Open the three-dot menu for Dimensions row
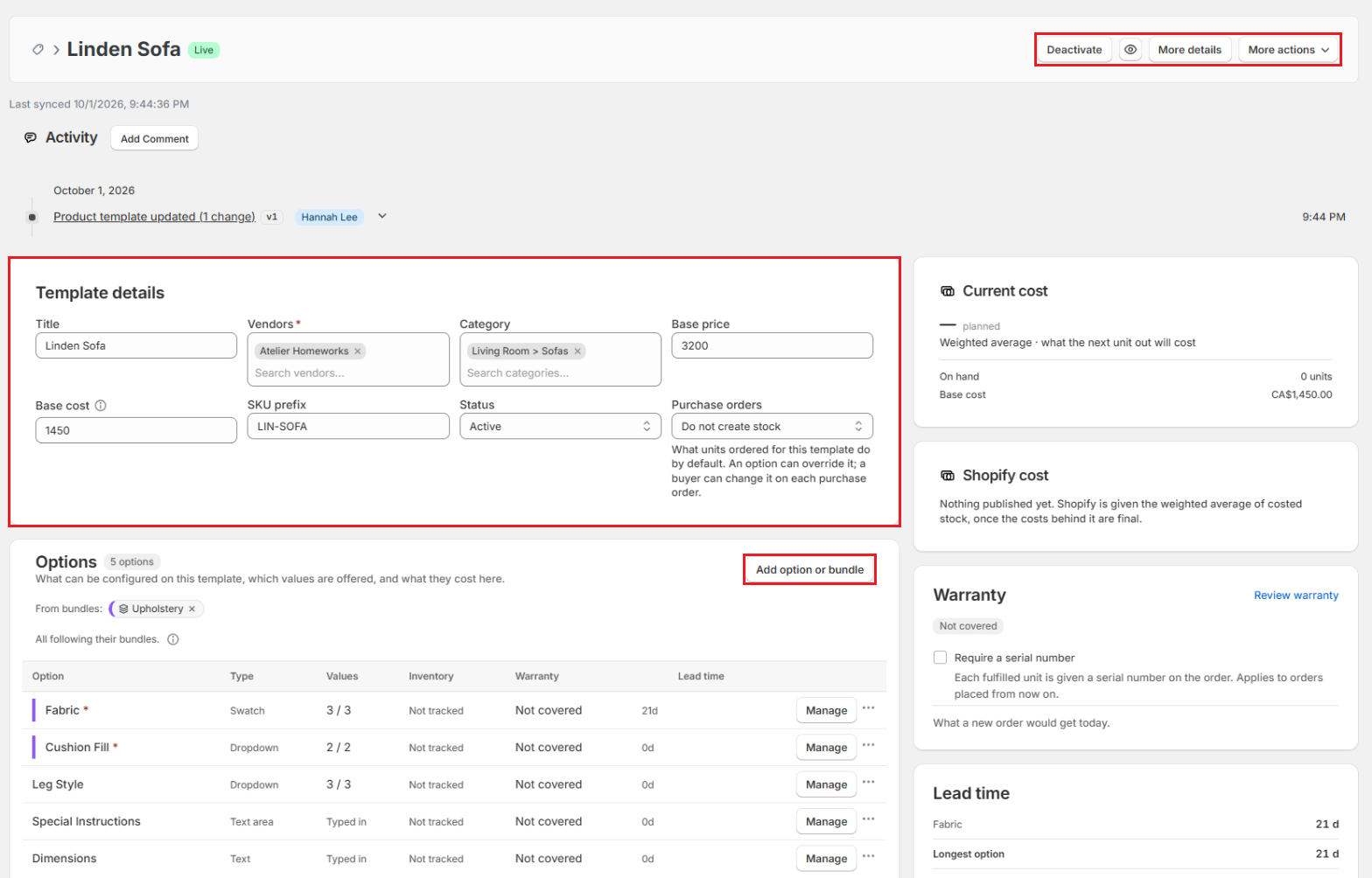The height and width of the screenshot is (878, 1372). 868,856
